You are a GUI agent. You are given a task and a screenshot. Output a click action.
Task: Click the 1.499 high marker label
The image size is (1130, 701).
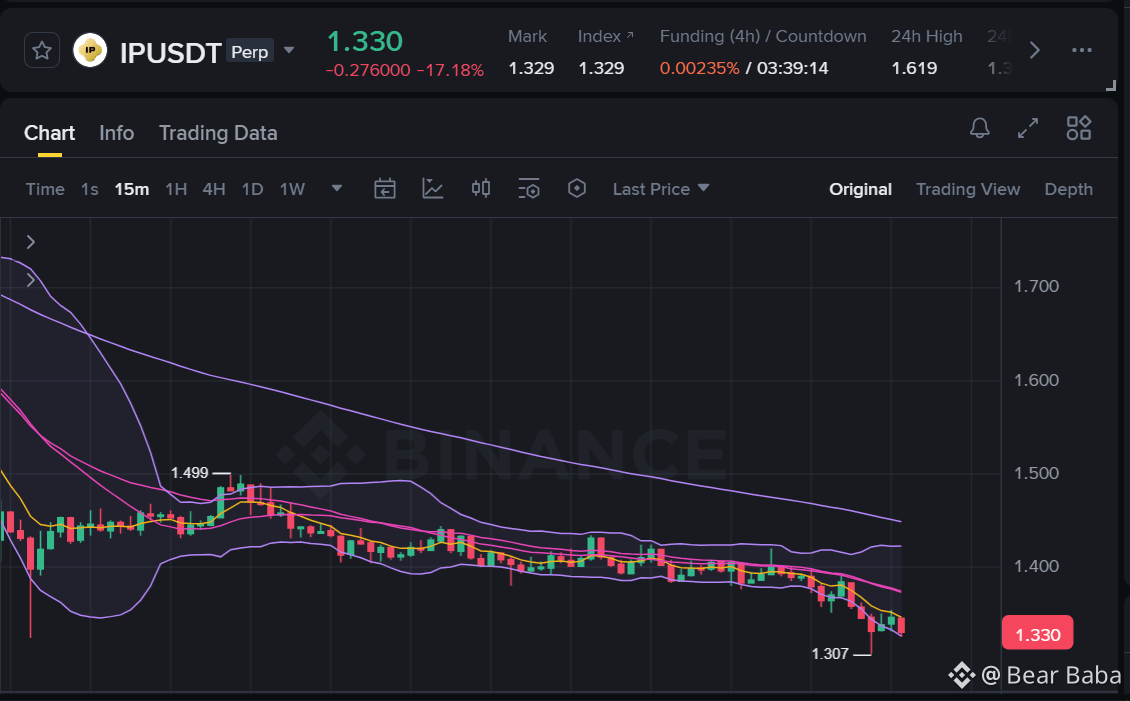tap(190, 473)
